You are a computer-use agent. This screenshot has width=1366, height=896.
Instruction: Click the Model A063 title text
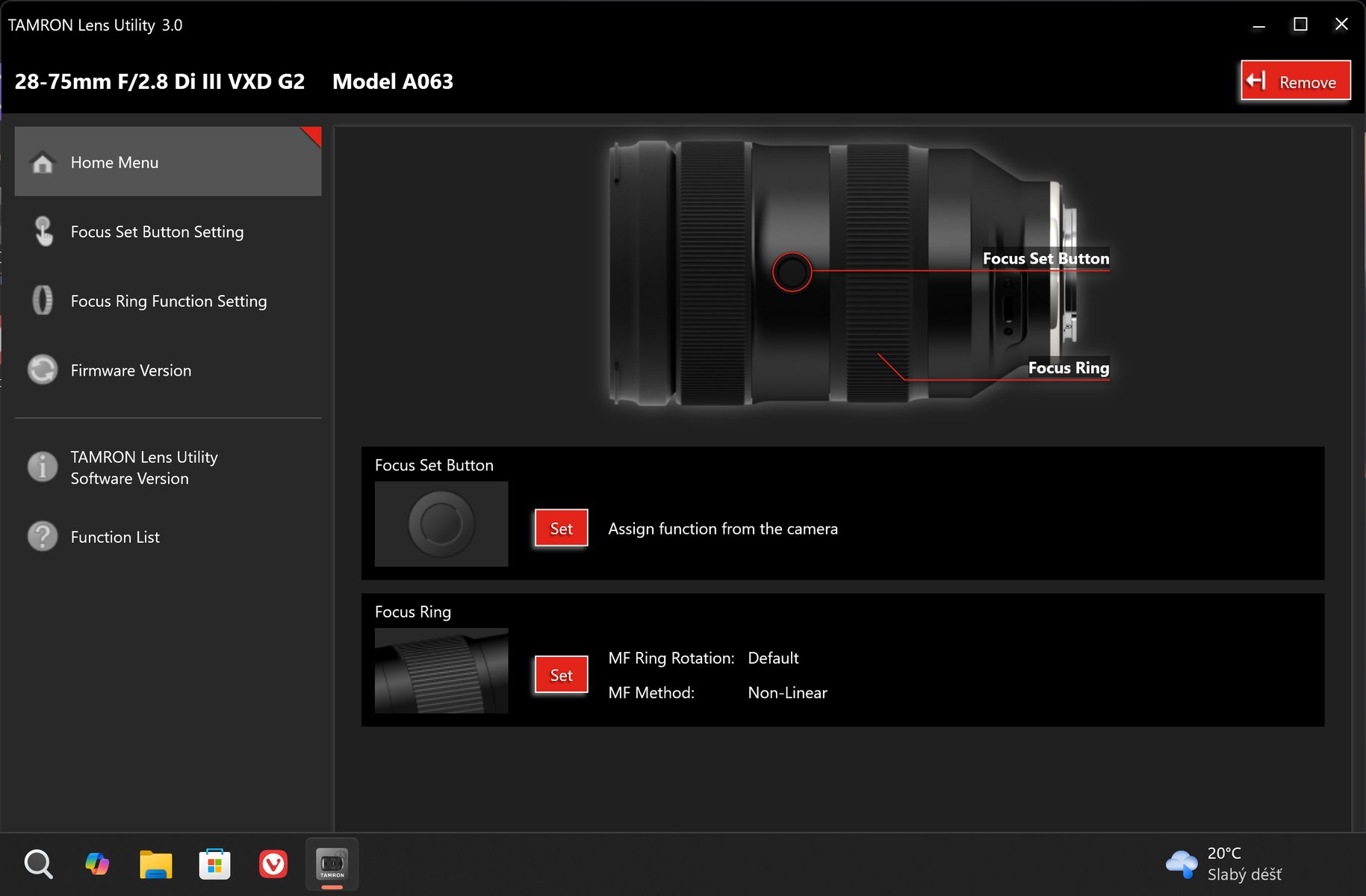[x=393, y=81]
